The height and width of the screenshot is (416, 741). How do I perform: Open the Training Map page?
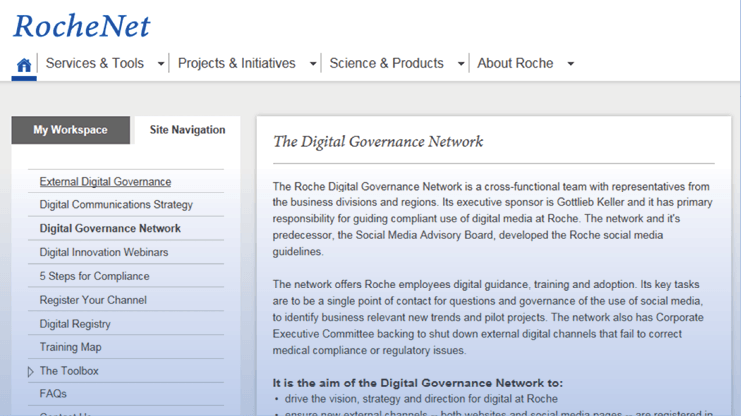pyautogui.click(x=70, y=347)
